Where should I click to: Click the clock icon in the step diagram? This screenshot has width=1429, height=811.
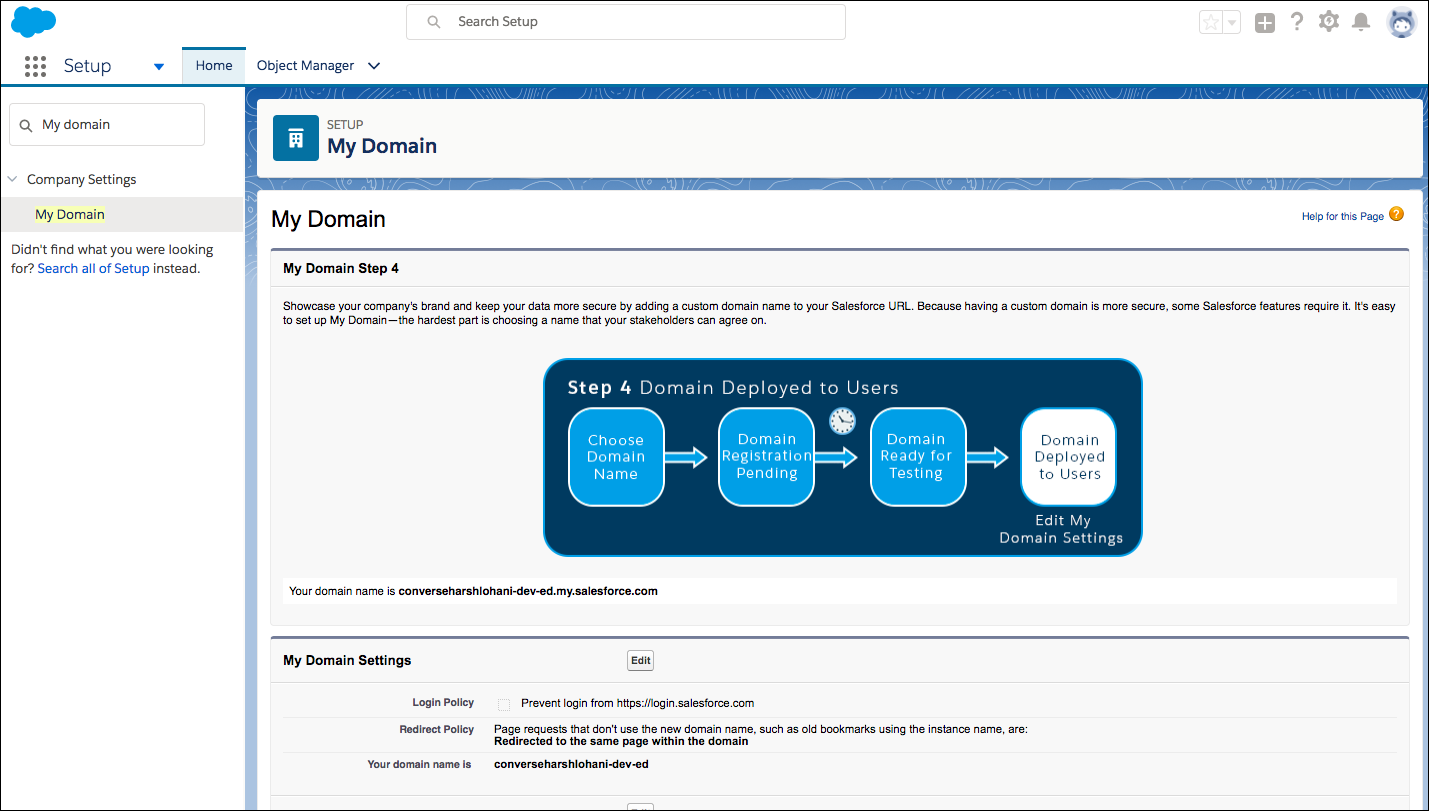842,420
